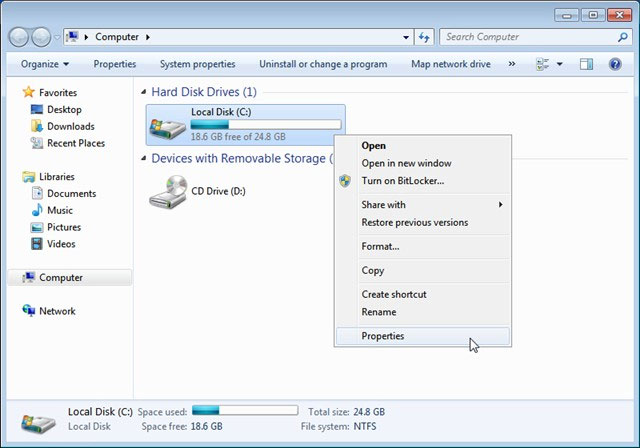Click the Network globe icon
Image resolution: width=640 pixels, height=448 pixels.
pyautogui.click(x=29, y=310)
